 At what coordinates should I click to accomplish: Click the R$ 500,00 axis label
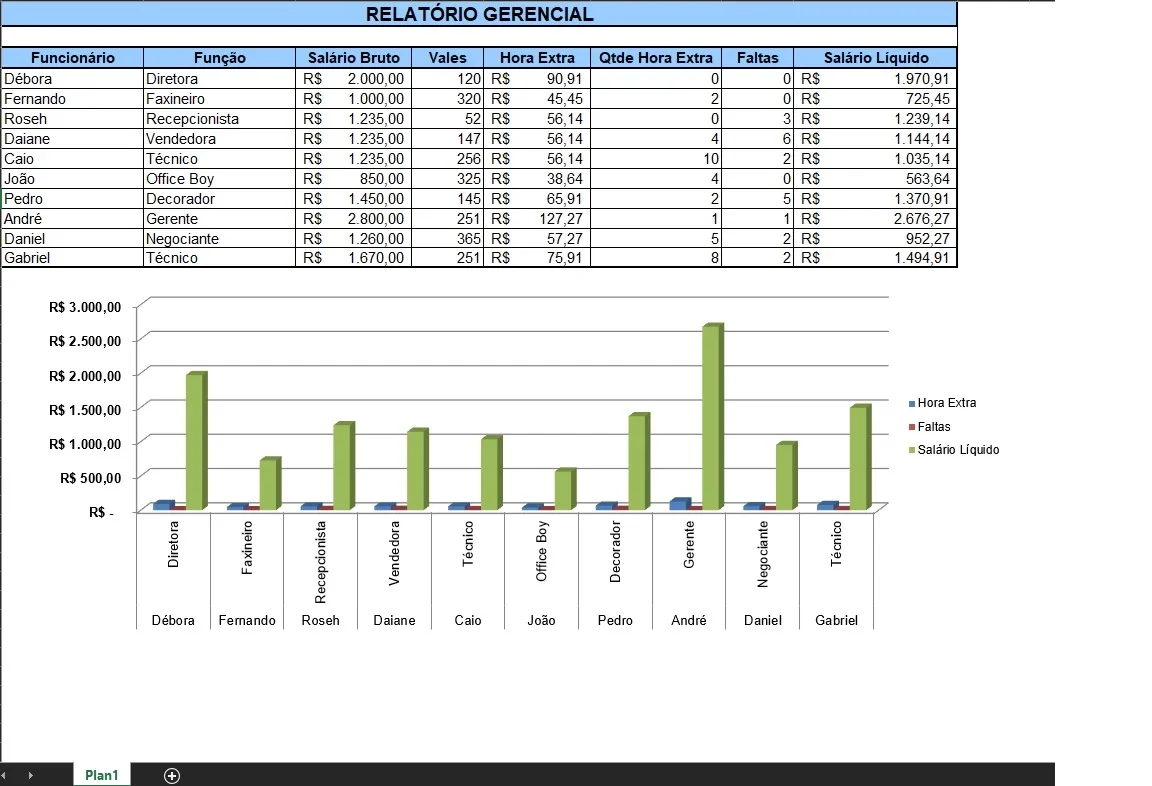point(90,478)
